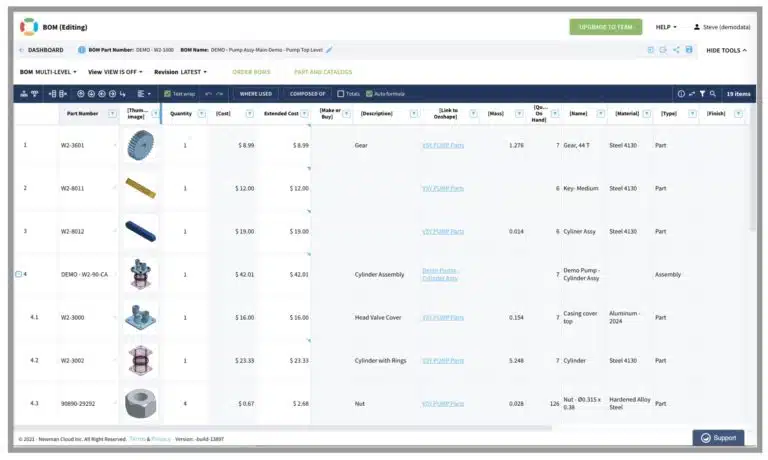Click the UPGRADE TO TEAM button
Image resolution: width=768 pixels, height=460 pixels.
coord(605,27)
